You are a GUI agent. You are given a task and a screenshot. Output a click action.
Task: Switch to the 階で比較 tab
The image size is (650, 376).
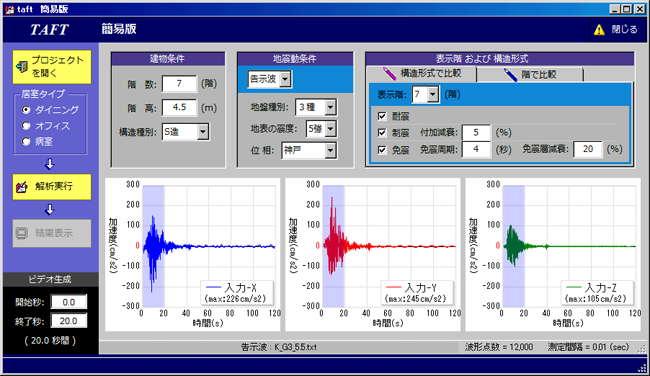530,75
